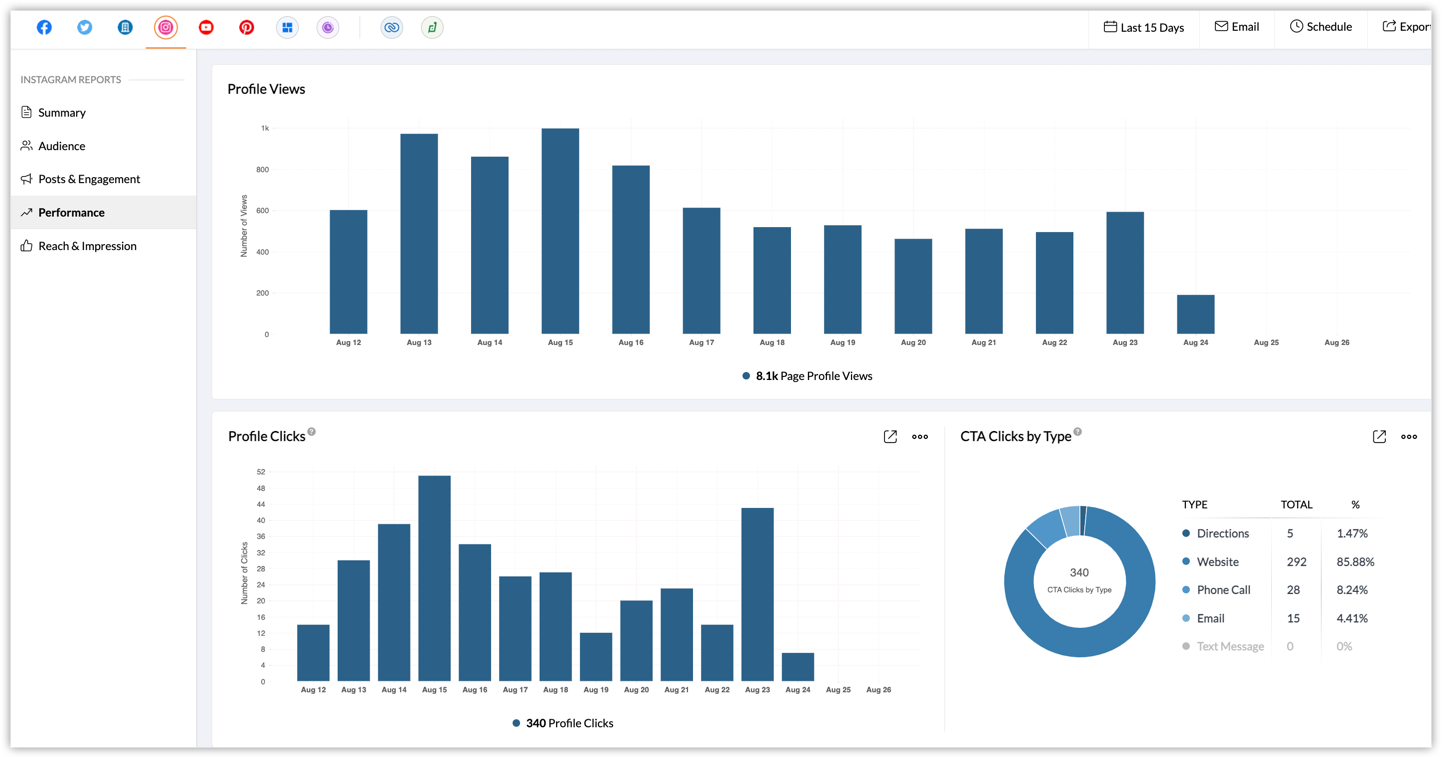The height and width of the screenshot is (758, 1442).
Task: Click the "TYPE" column header
Action: click(1194, 505)
